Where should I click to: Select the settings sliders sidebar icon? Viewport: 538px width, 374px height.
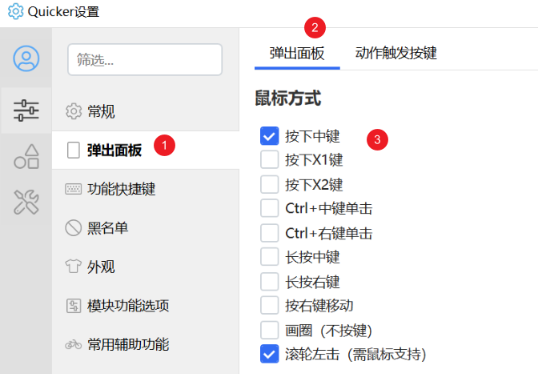[x=26, y=110]
